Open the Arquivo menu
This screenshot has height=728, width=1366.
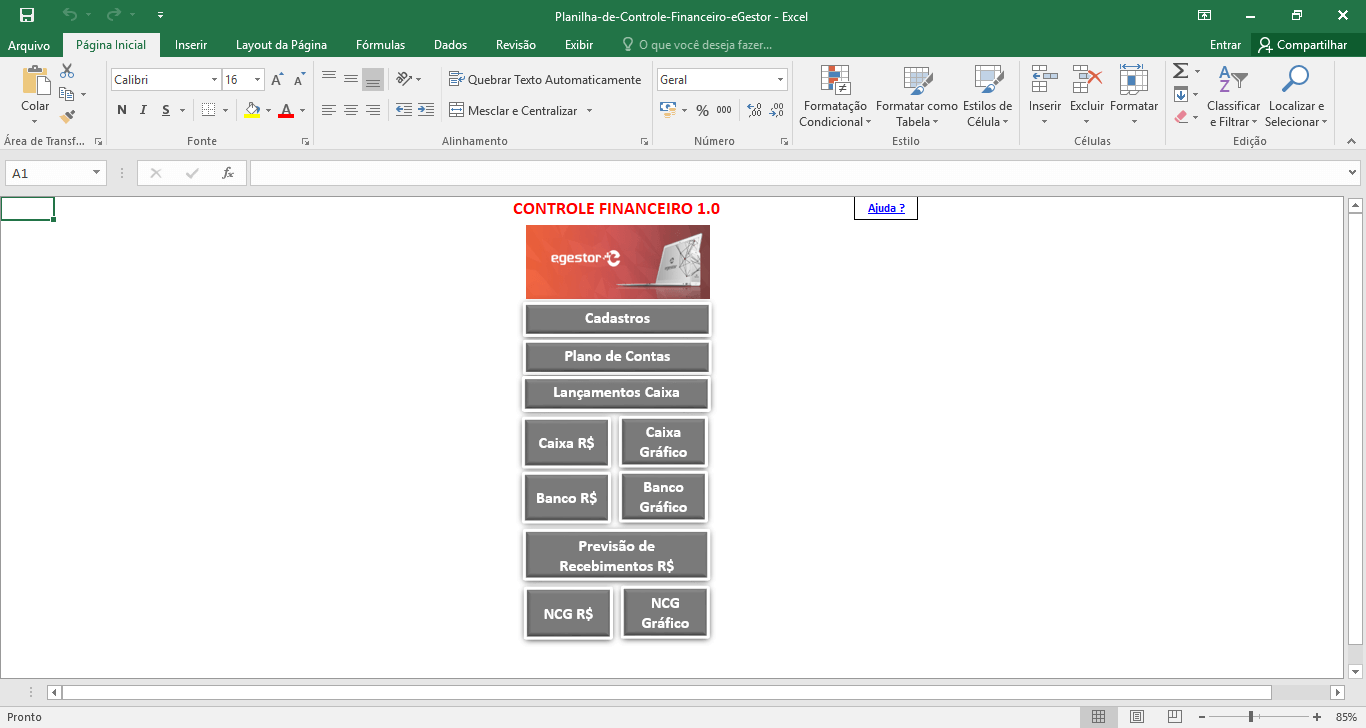coord(29,45)
